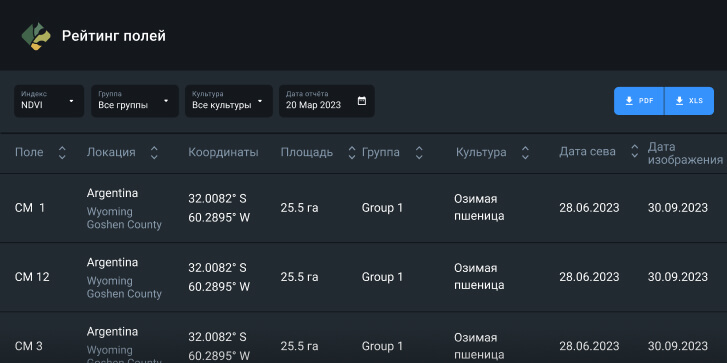Sort table by Поле column arrows

pos(62,153)
